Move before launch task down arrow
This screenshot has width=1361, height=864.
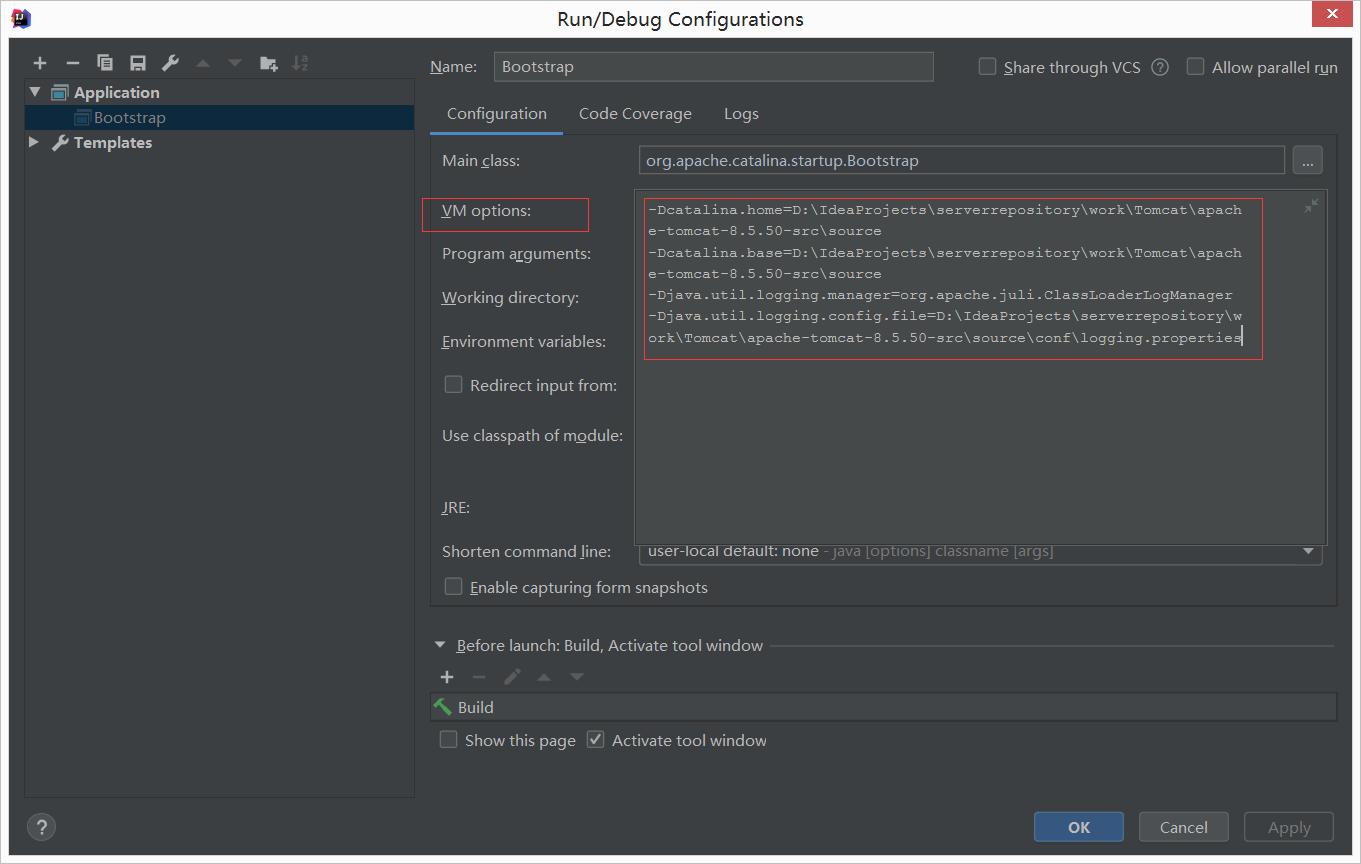coord(577,677)
